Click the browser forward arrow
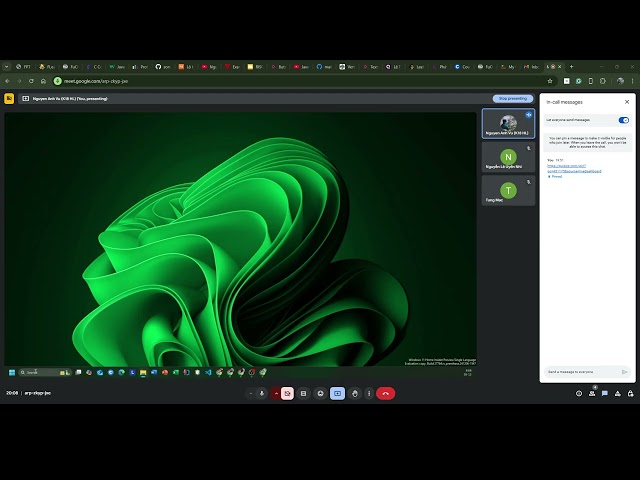 click(x=19, y=81)
